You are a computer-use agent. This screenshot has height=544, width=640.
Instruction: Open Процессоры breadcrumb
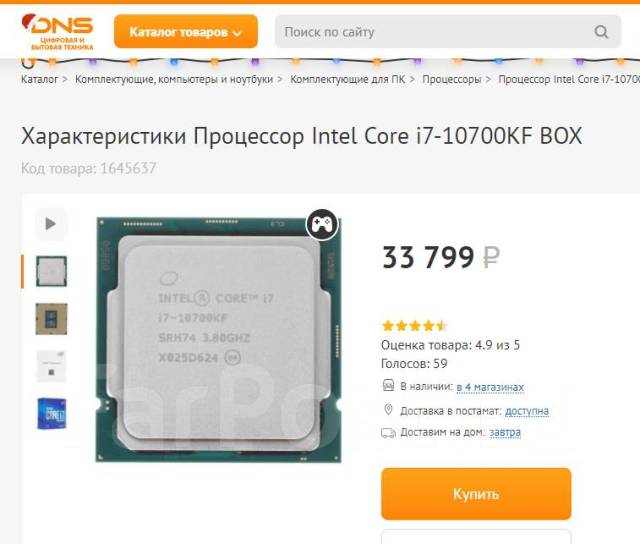[x=451, y=79]
